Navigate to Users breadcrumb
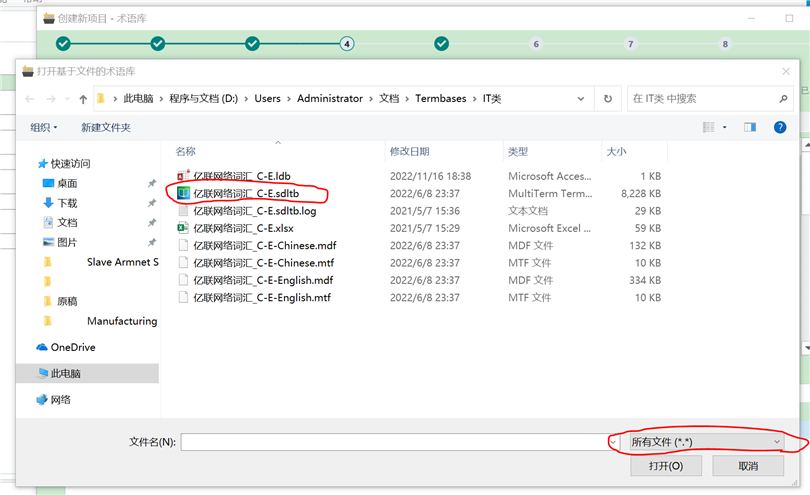Image resolution: width=810 pixels, height=495 pixels. coord(267,99)
